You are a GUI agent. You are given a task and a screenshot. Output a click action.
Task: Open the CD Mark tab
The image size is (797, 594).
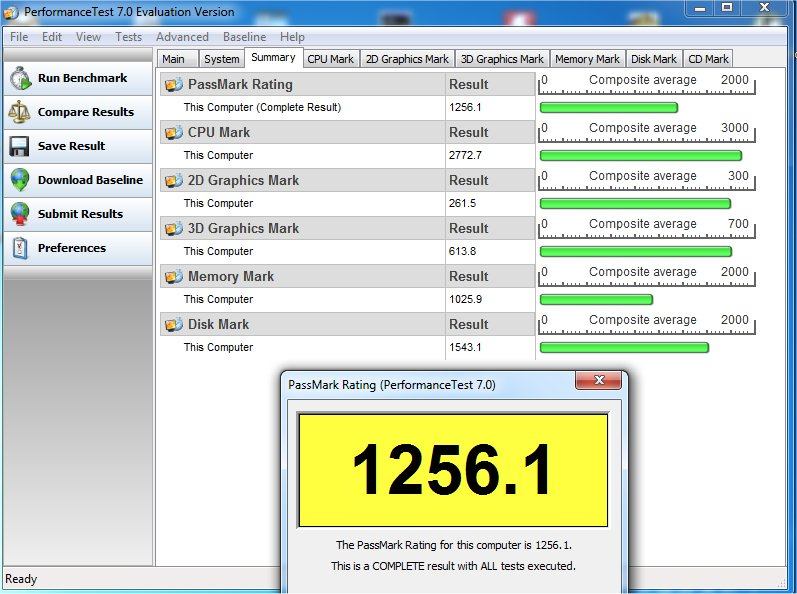tap(708, 59)
